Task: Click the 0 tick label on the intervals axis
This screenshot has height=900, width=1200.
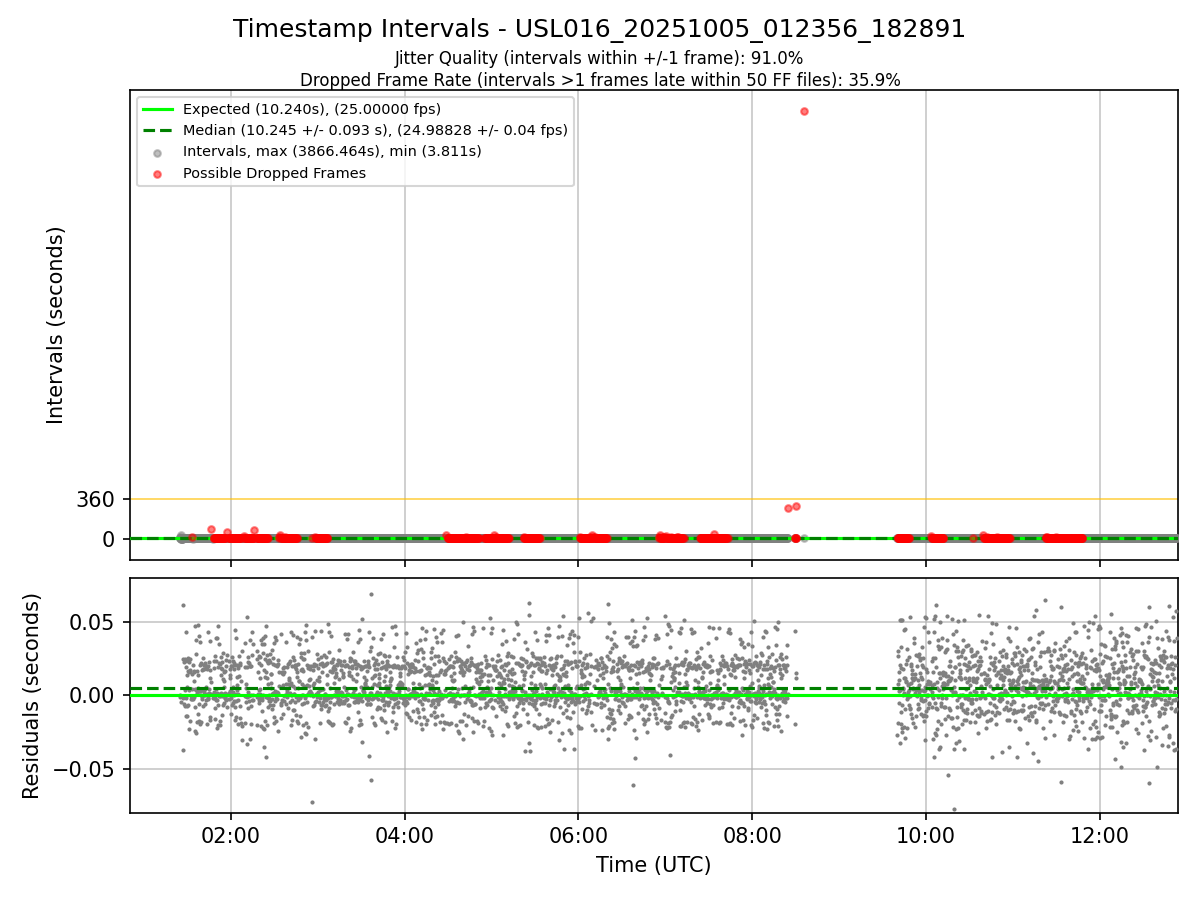Action: tap(110, 539)
